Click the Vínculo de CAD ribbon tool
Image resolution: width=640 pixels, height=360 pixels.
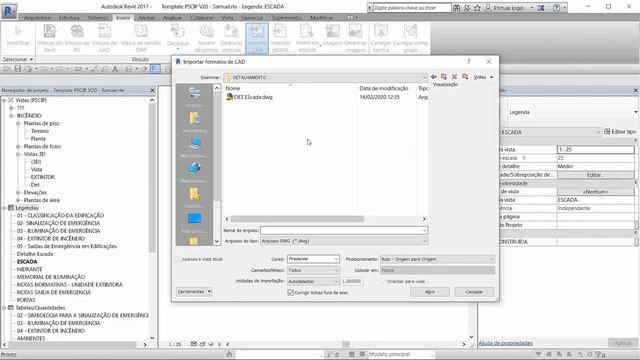(x=104, y=38)
